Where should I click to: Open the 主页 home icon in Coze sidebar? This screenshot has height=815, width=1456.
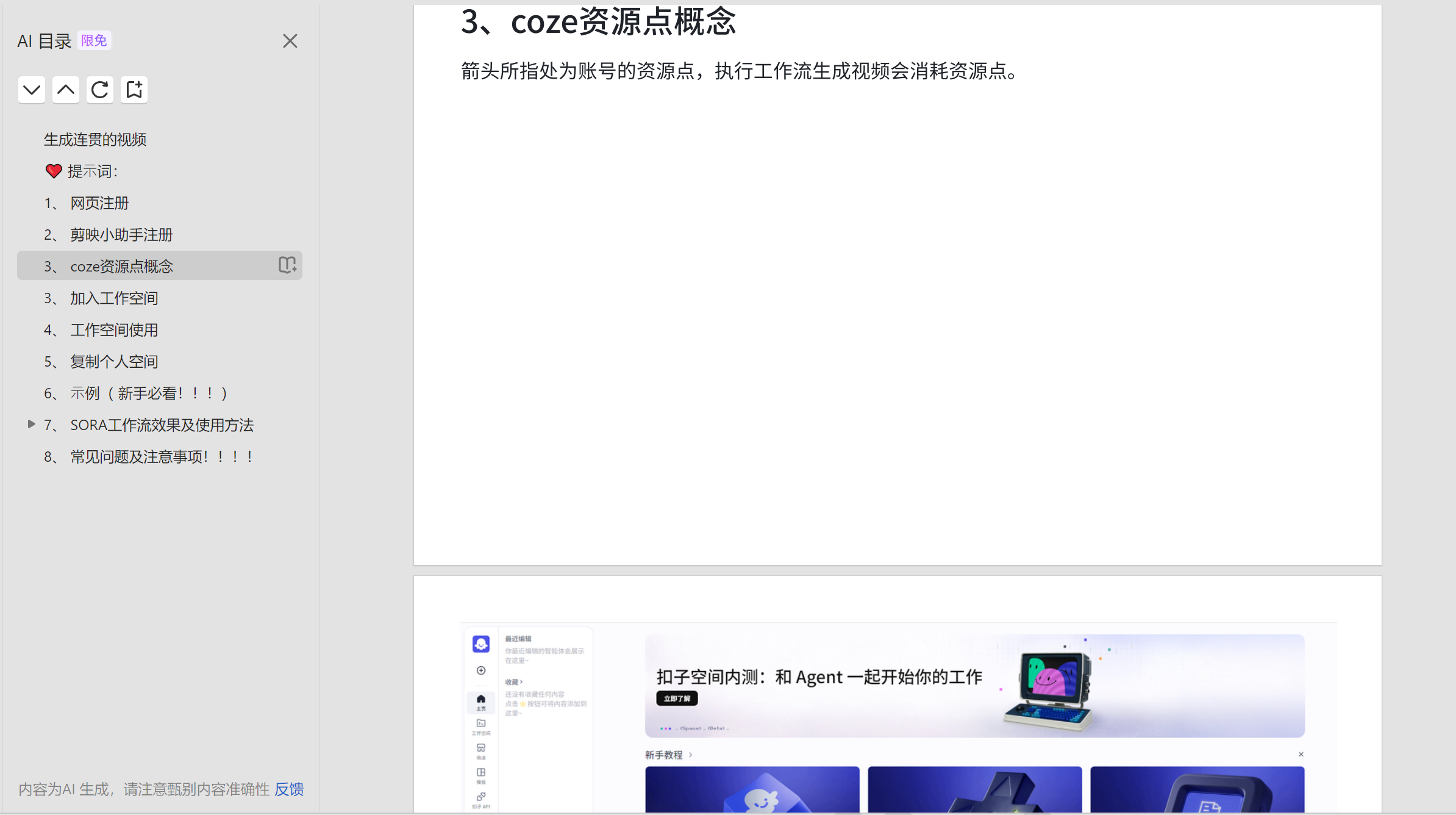click(x=481, y=699)
